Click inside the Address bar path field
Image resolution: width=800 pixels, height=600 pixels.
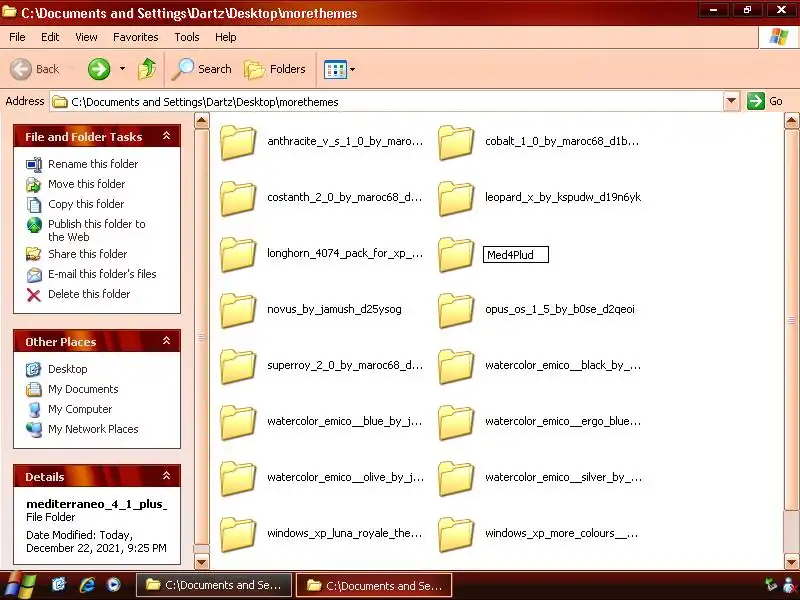click(x=388, y=102)
